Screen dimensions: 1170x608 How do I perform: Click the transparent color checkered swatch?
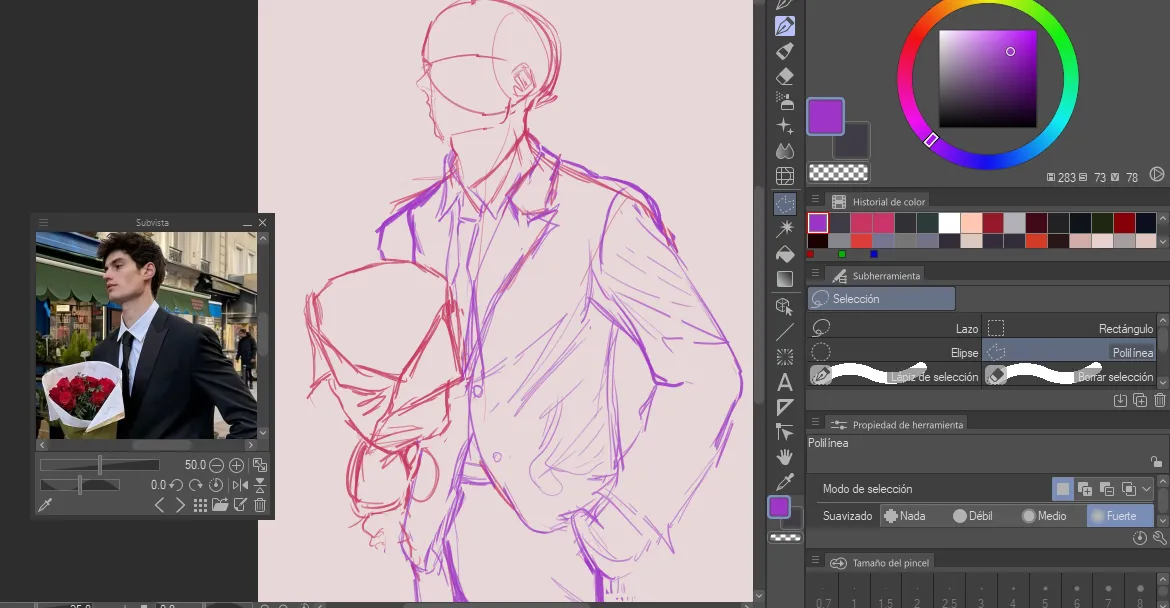point(839,172)
